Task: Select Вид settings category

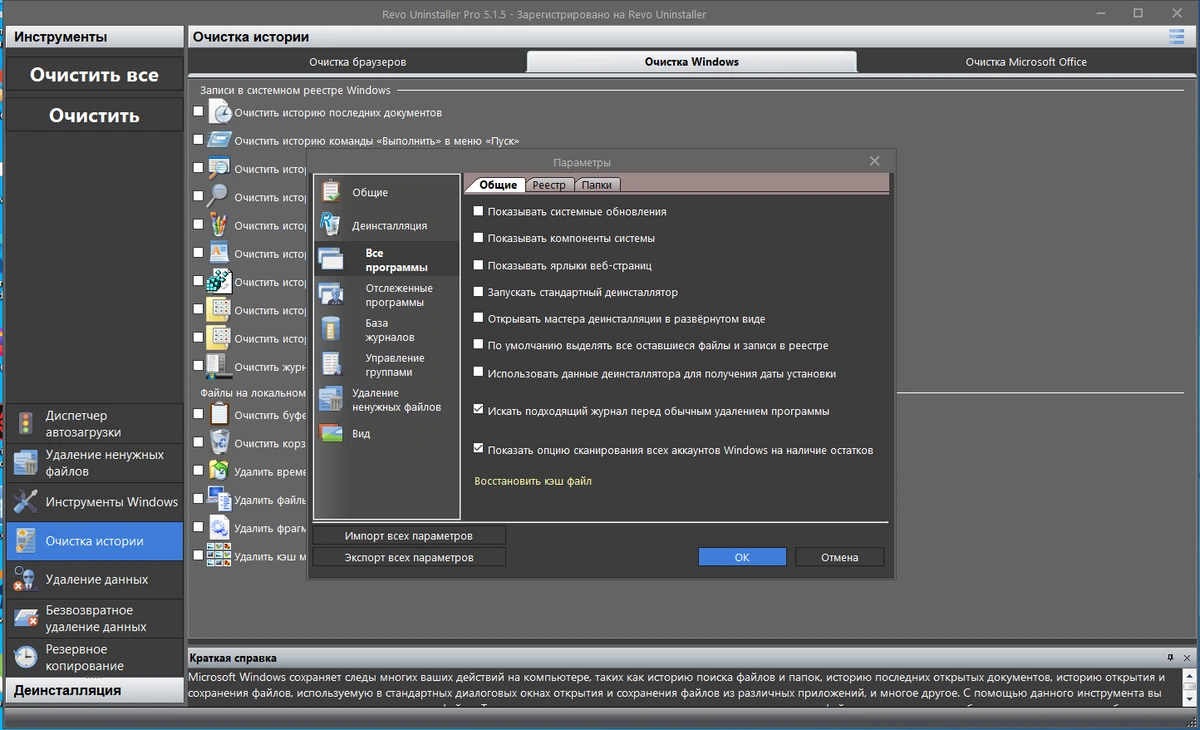Action: coord(386,434)
